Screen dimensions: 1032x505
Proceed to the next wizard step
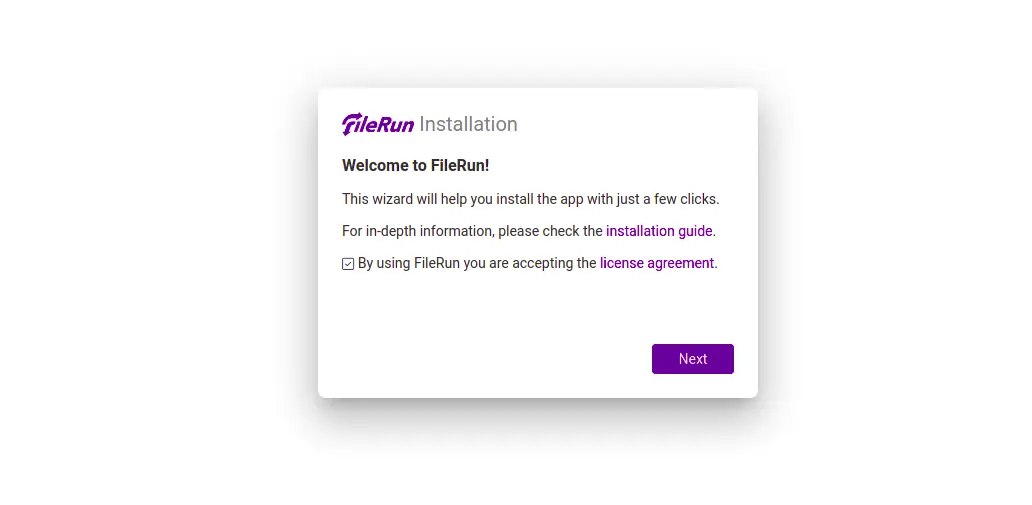point(692,359)
